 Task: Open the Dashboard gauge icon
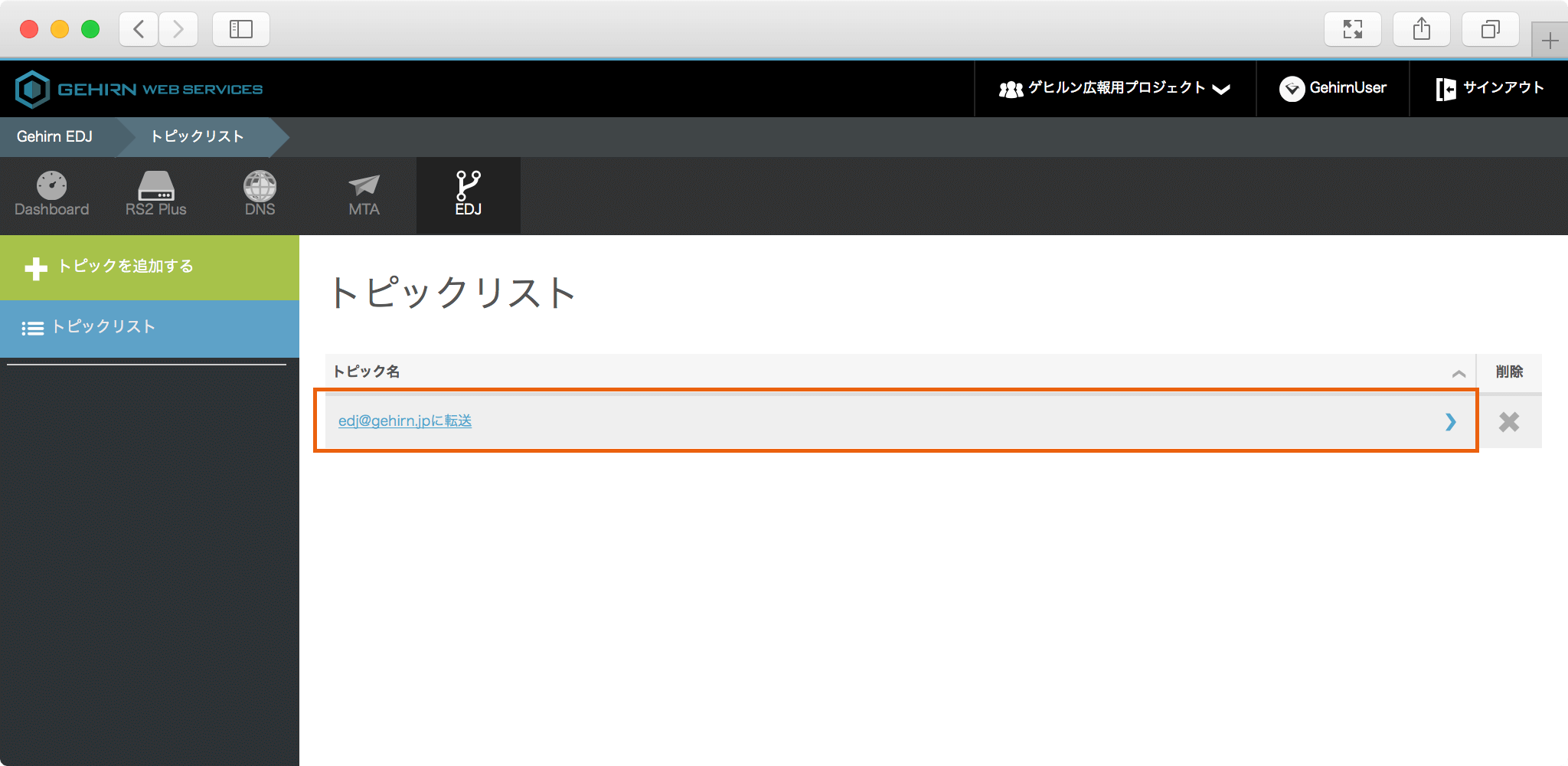pyautogui.click(x=51, y=186)
